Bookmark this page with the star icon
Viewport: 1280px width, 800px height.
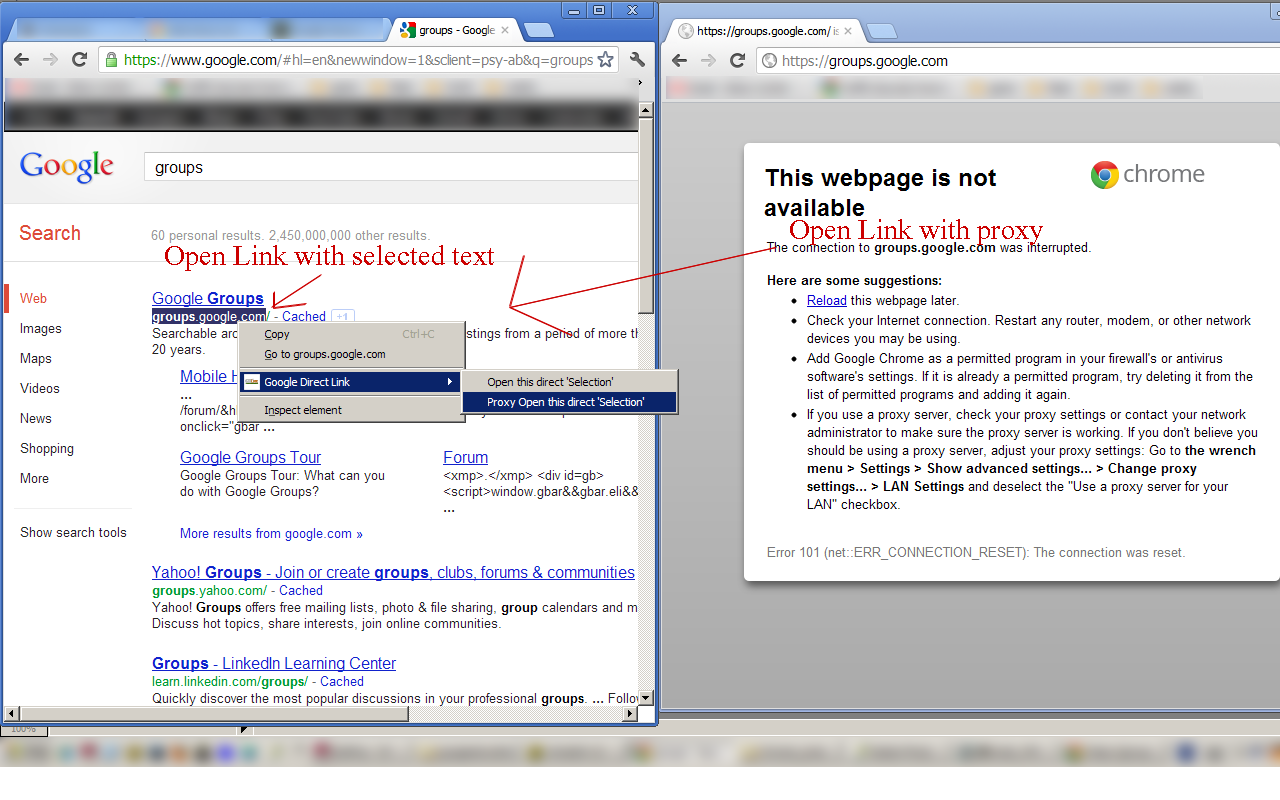coord(605,60)
